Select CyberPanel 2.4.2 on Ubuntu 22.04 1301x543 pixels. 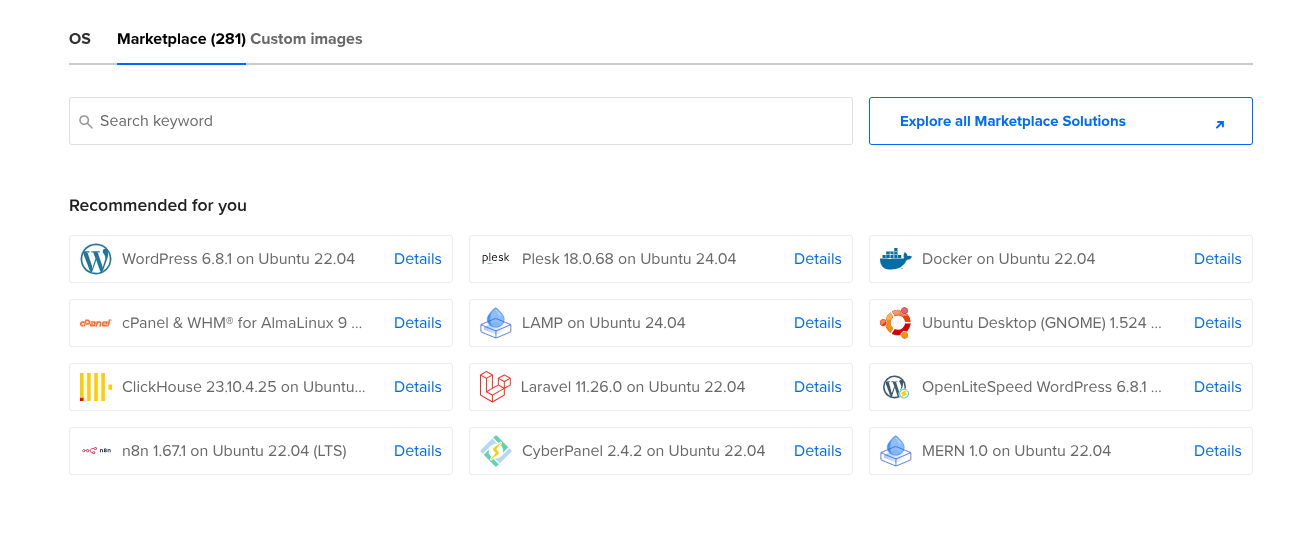pos(661,451)
